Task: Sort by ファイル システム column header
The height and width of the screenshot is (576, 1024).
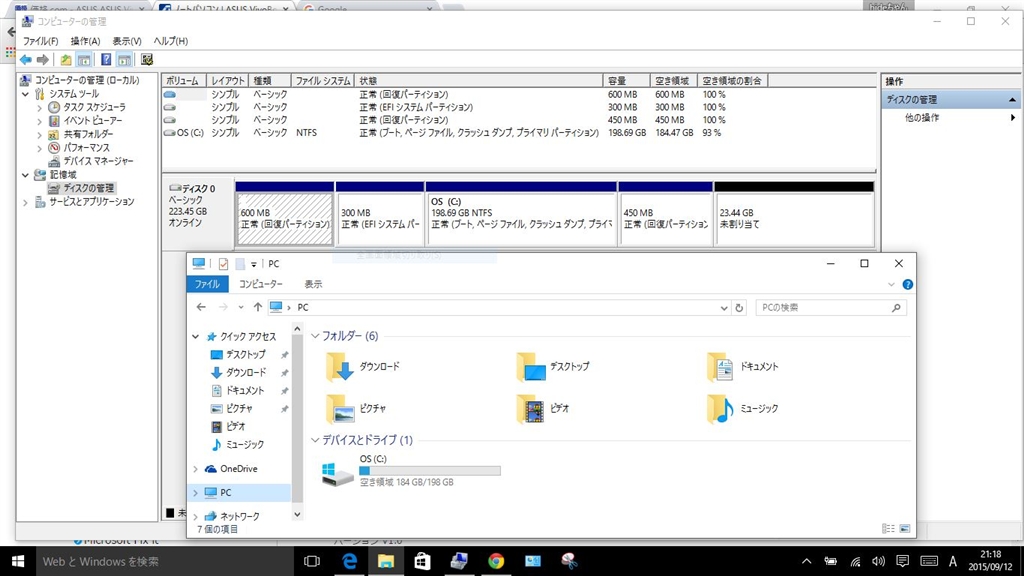Action: click(323, 81)
